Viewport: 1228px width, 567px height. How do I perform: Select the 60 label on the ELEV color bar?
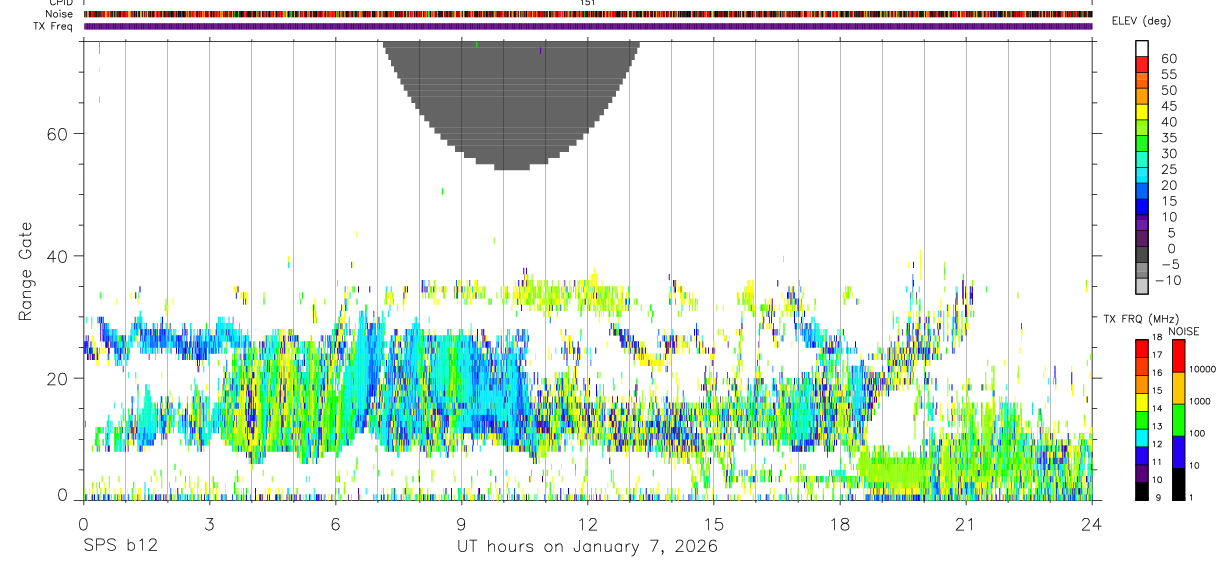pyautogui.click(x=1168, y=58)
